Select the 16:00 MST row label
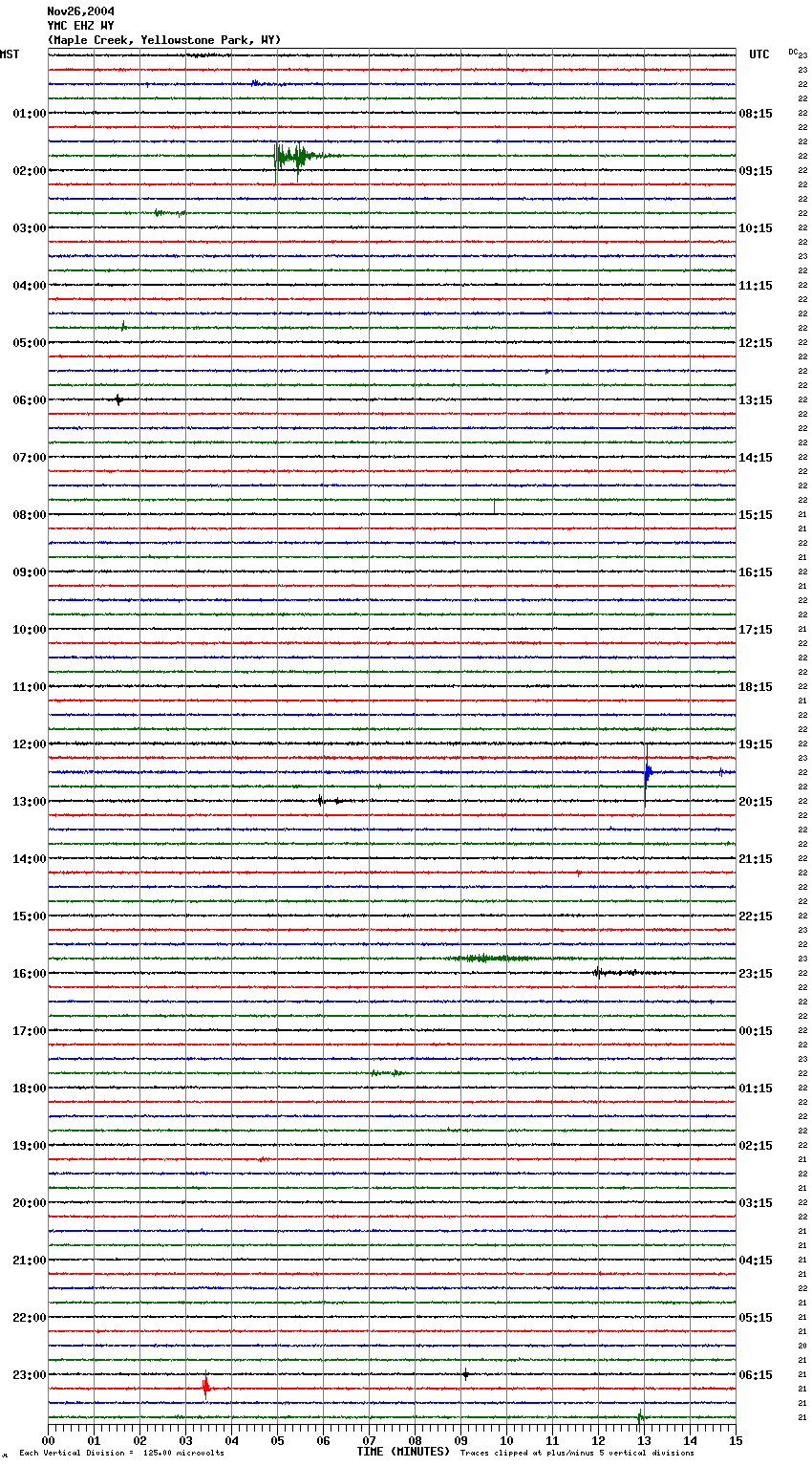Image resolution: width=812 pixels, height=1466 pixels. pos(30,974)
